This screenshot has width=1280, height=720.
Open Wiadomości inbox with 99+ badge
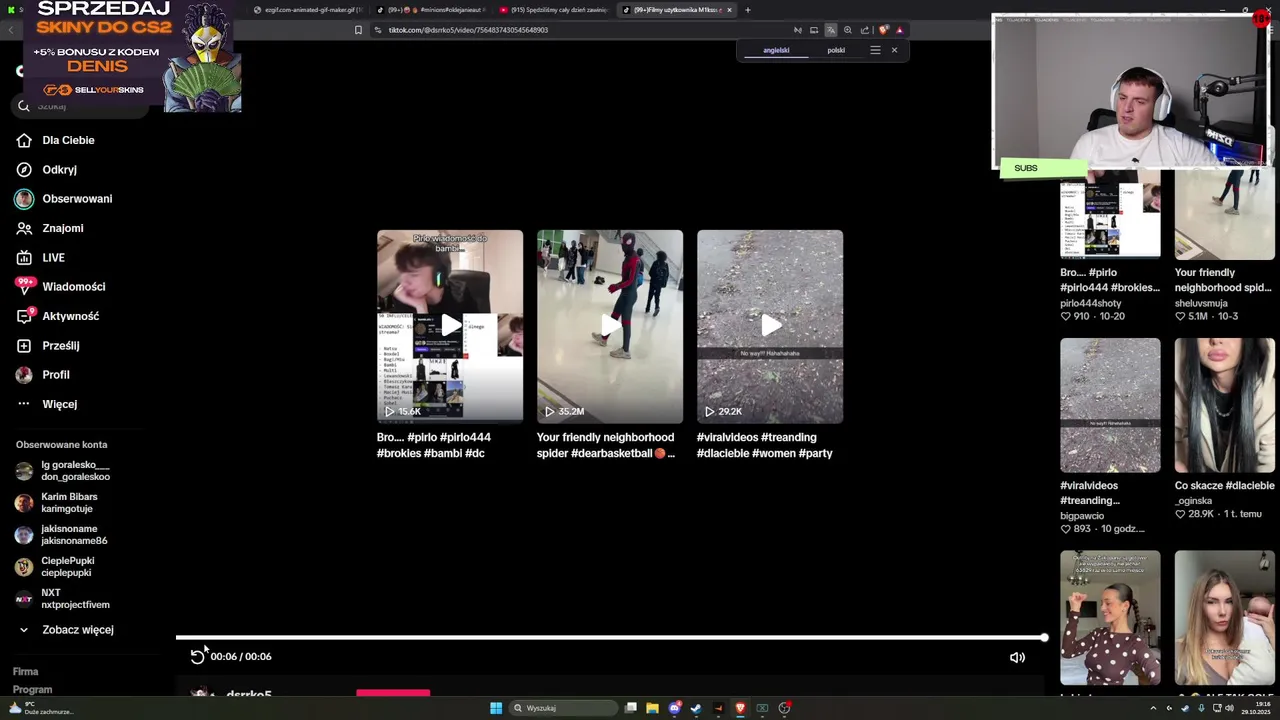point(61,287)
